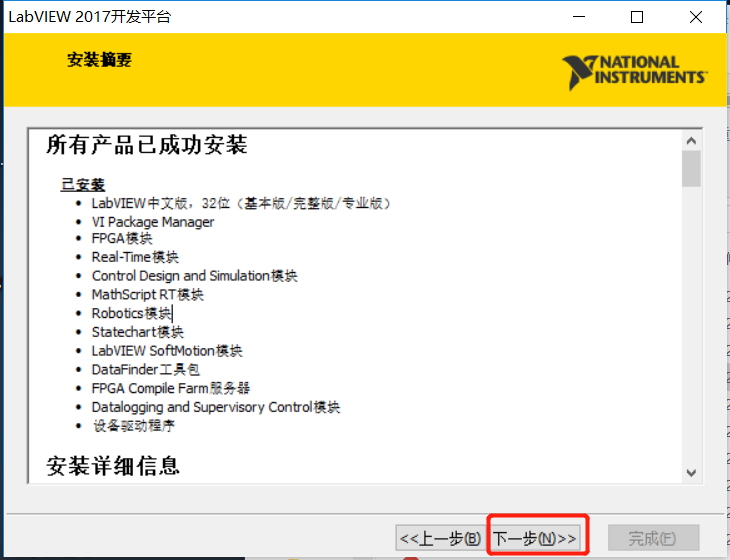
Task: Click the summary list scrollbar thumb
Action: (x=691, y=169)
